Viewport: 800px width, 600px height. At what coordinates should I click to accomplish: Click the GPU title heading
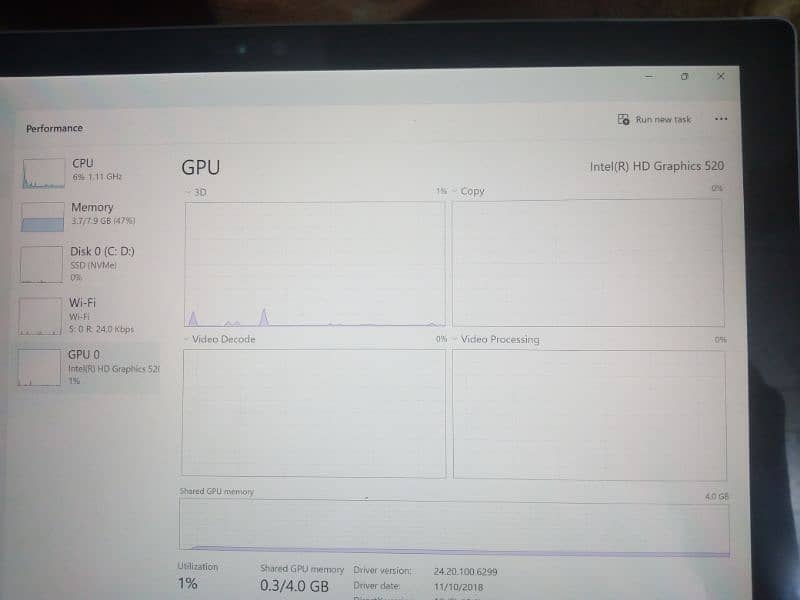click(201, 167)
